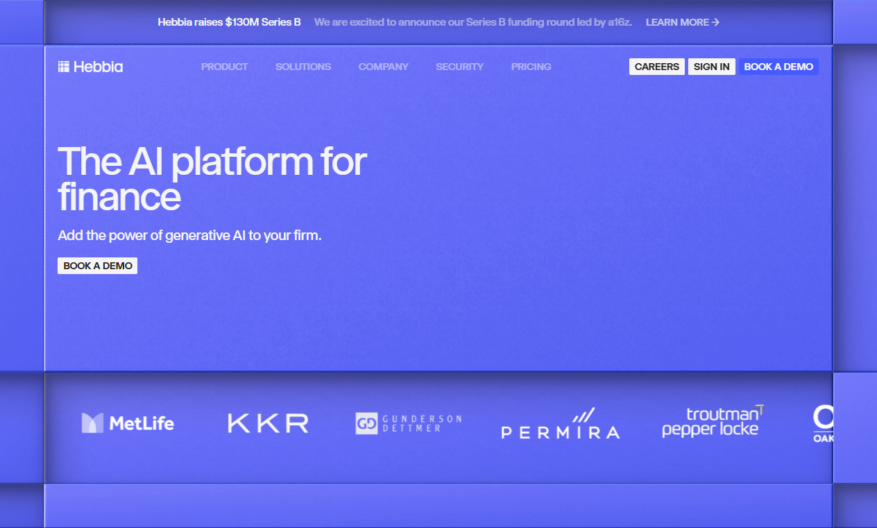Click the a16z funding round sentence

pyautogui.click(x=473, y=22)
